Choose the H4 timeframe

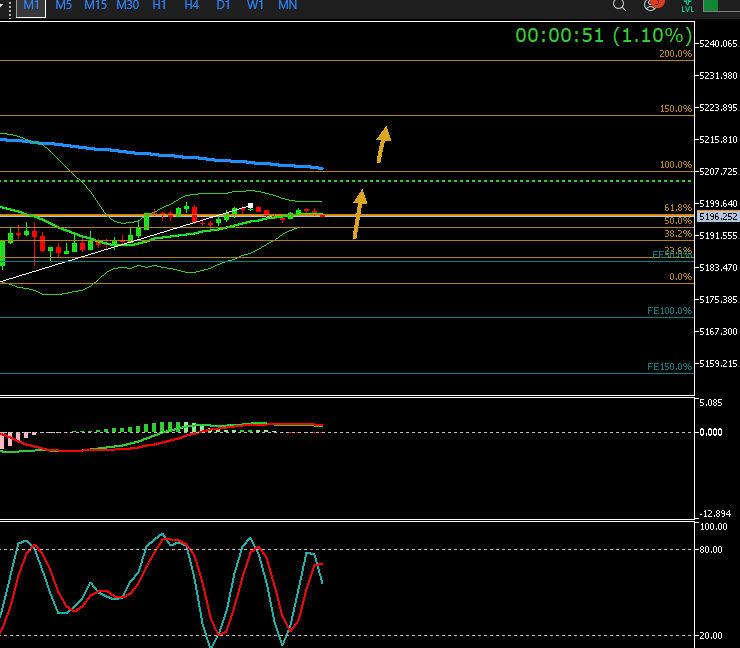[191, 6]
